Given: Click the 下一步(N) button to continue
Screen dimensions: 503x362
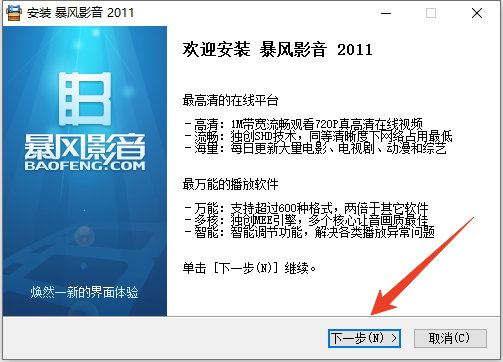Looking at the screenshot, I should [364, 338].
